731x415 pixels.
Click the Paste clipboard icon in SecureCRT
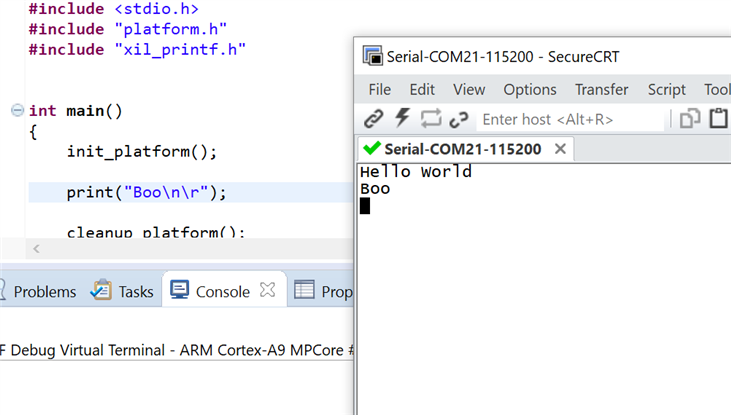pos(718,118)
